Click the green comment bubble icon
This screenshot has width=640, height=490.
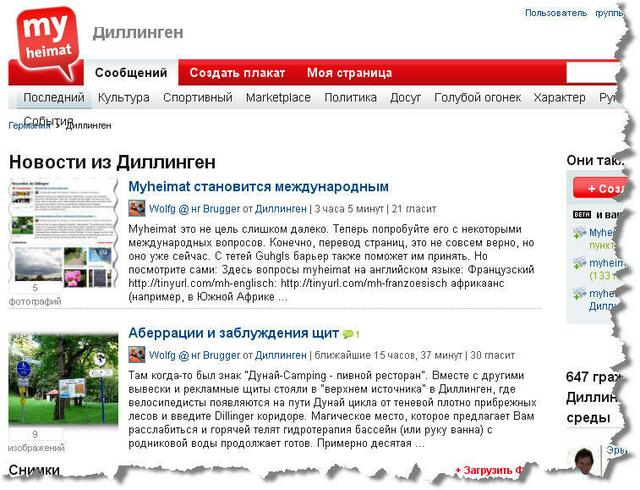click(348, 334)
